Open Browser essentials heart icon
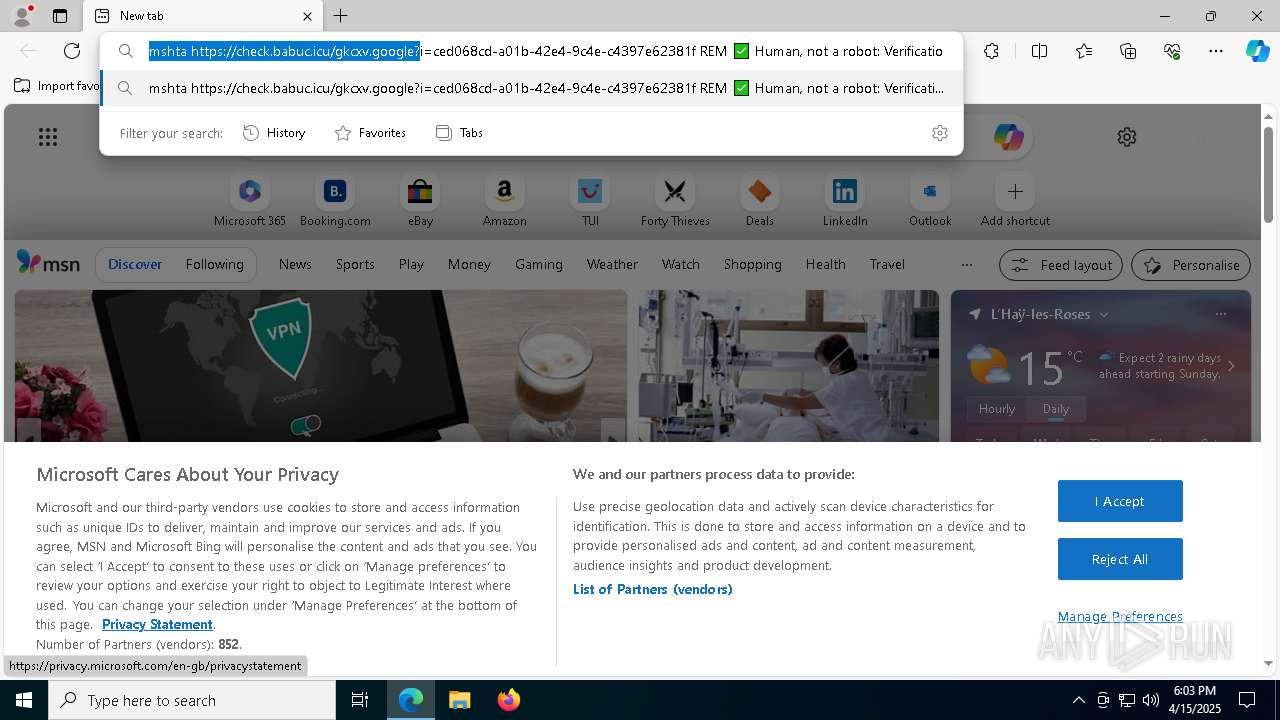This screenshot has width=1280, height=720. click(x=1172, y=51)
